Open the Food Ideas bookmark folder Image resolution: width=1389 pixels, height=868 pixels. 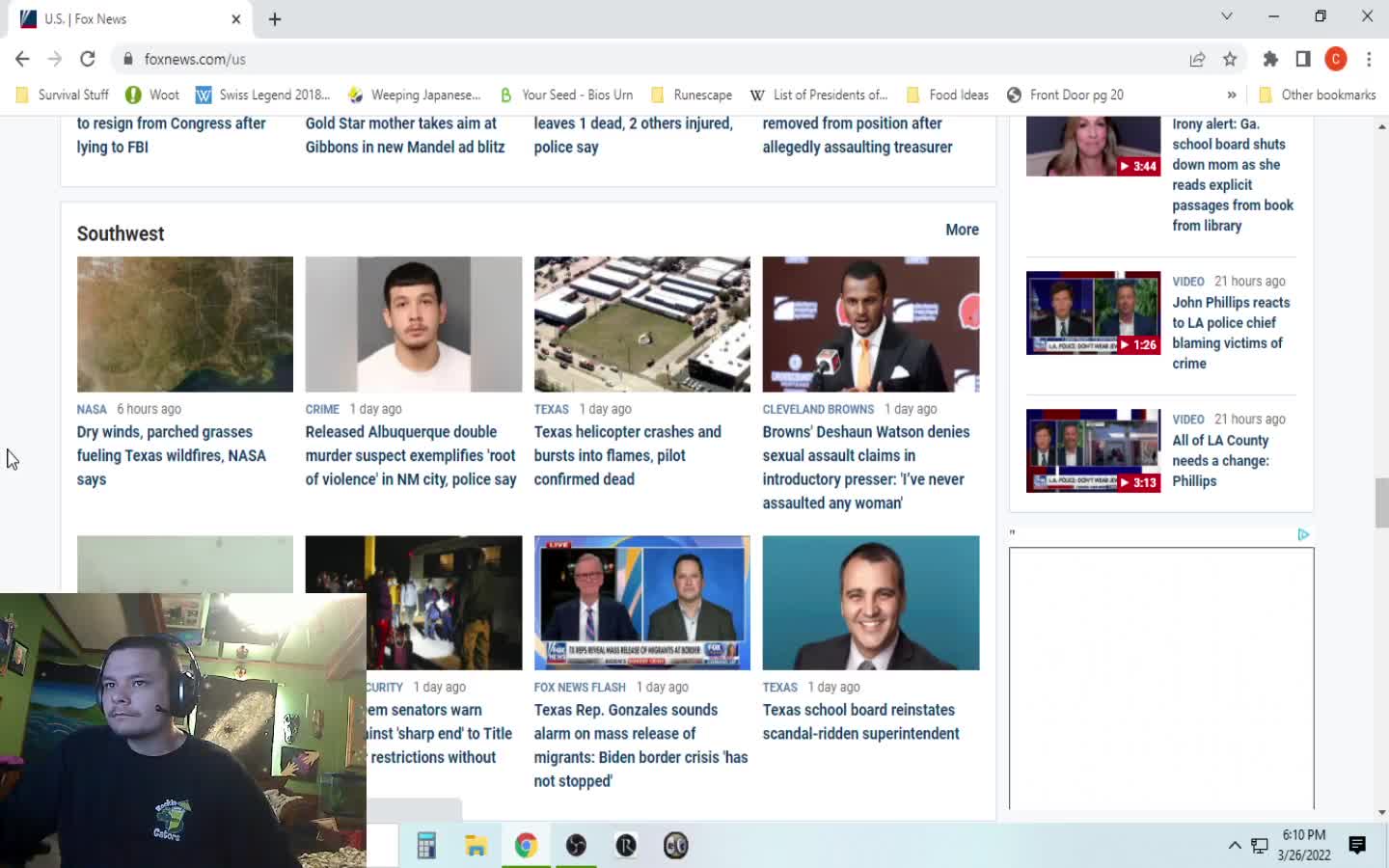tap(947, 95)
